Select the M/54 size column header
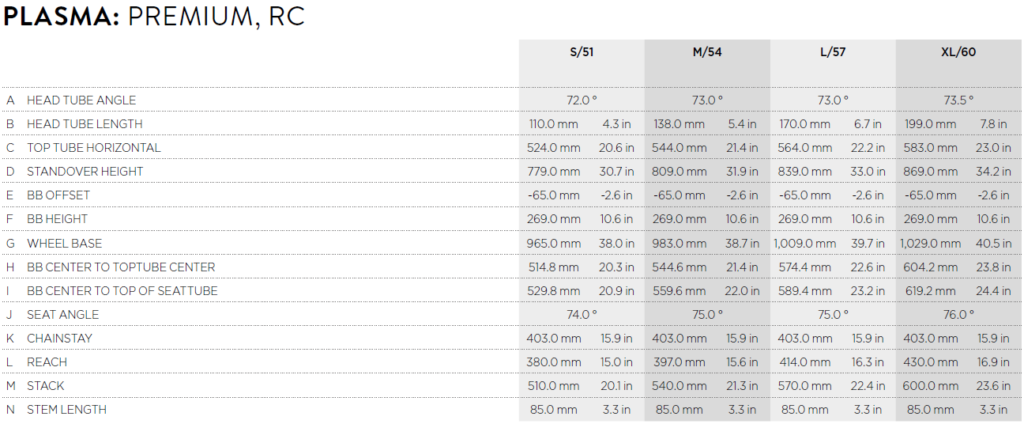The width and height of the screenshot is (1024, 424). click(707, 52)
